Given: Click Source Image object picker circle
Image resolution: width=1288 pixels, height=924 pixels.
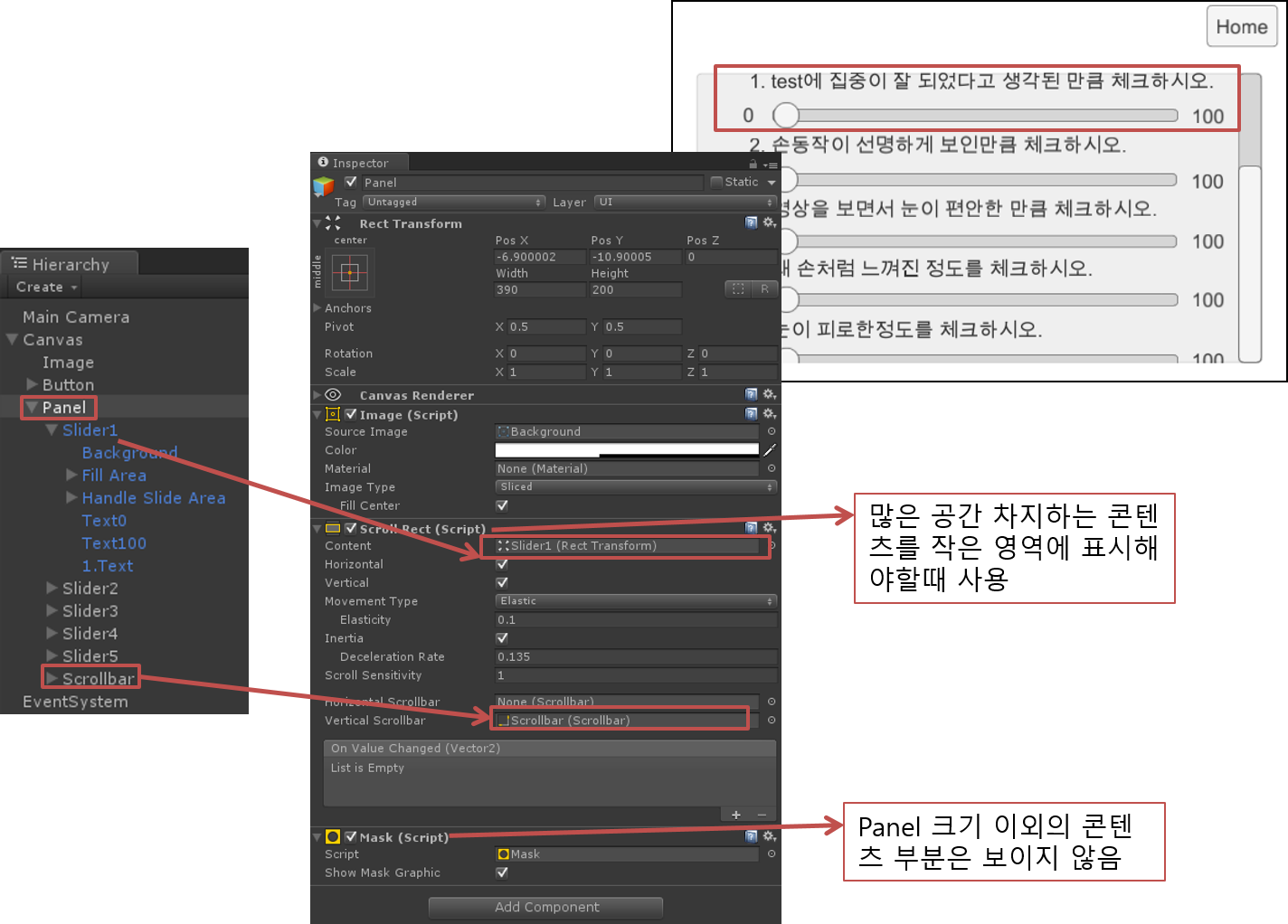Looking at the screenshot, I should (772, 431).
